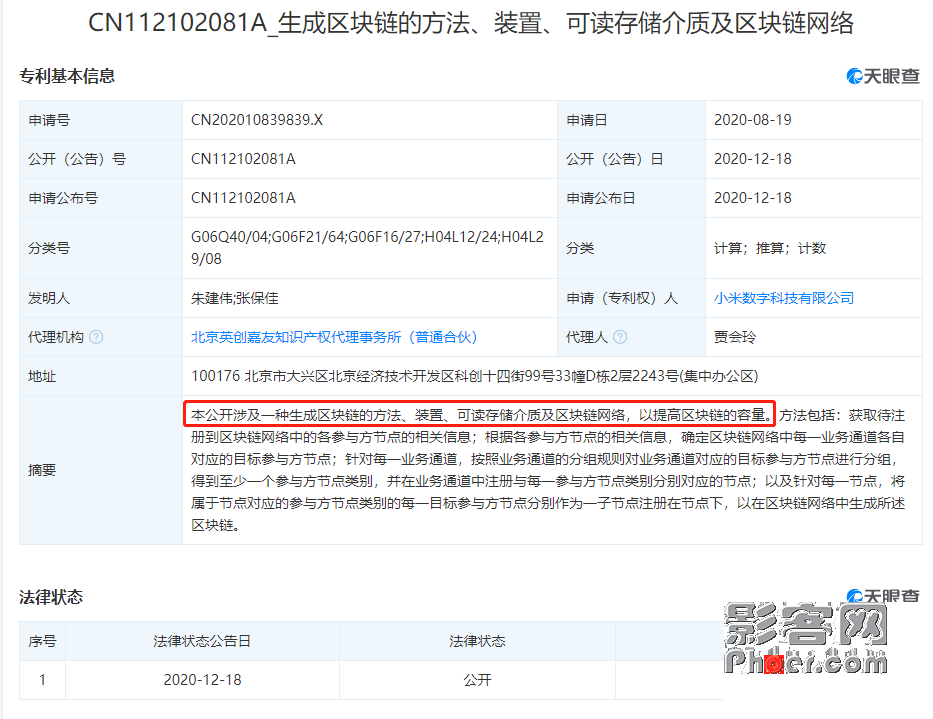Screen dimensions: 933x719
Task: Select the classification codes starting with G06Q40/04
Action: 367,248
